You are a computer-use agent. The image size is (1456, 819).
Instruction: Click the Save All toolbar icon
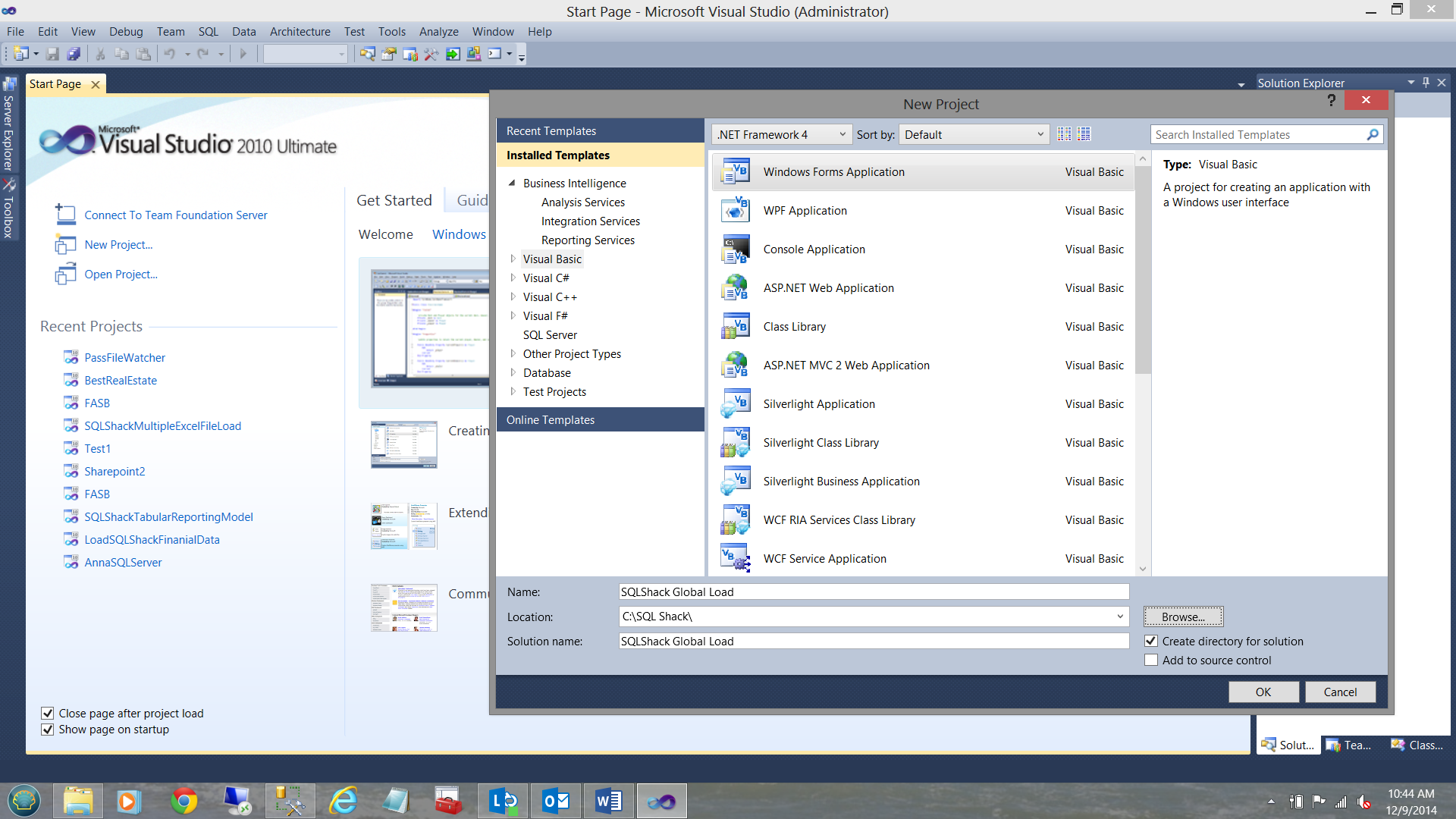(x=74, y=54)
